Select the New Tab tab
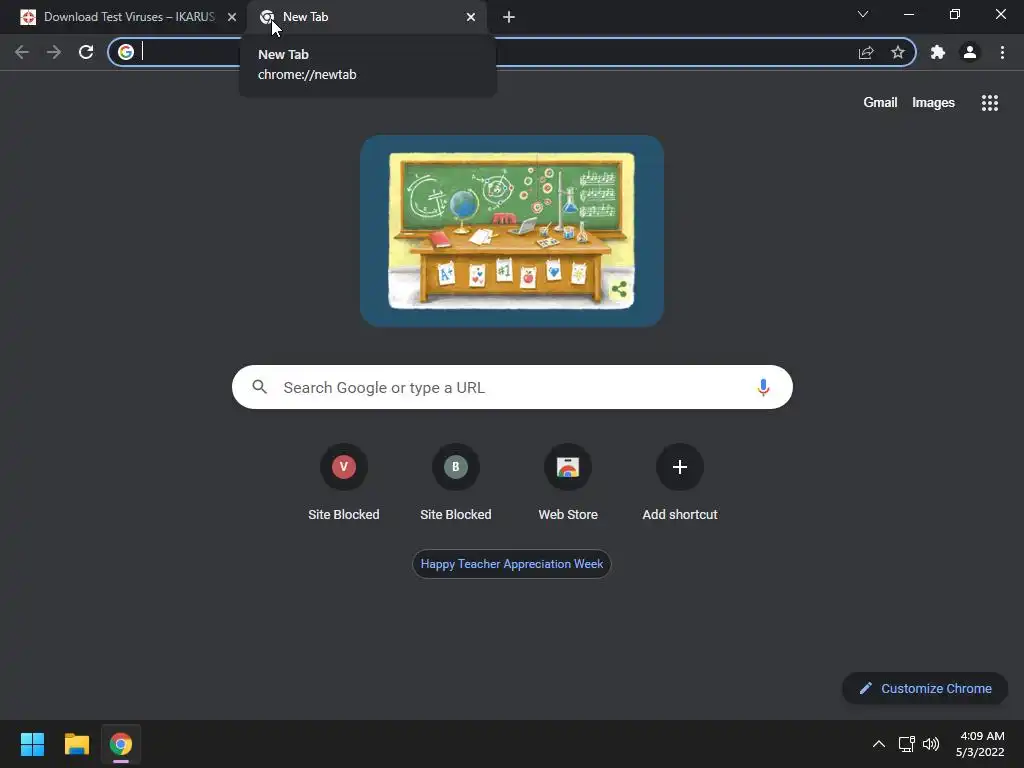1024x768 pixels. [366, 17]
